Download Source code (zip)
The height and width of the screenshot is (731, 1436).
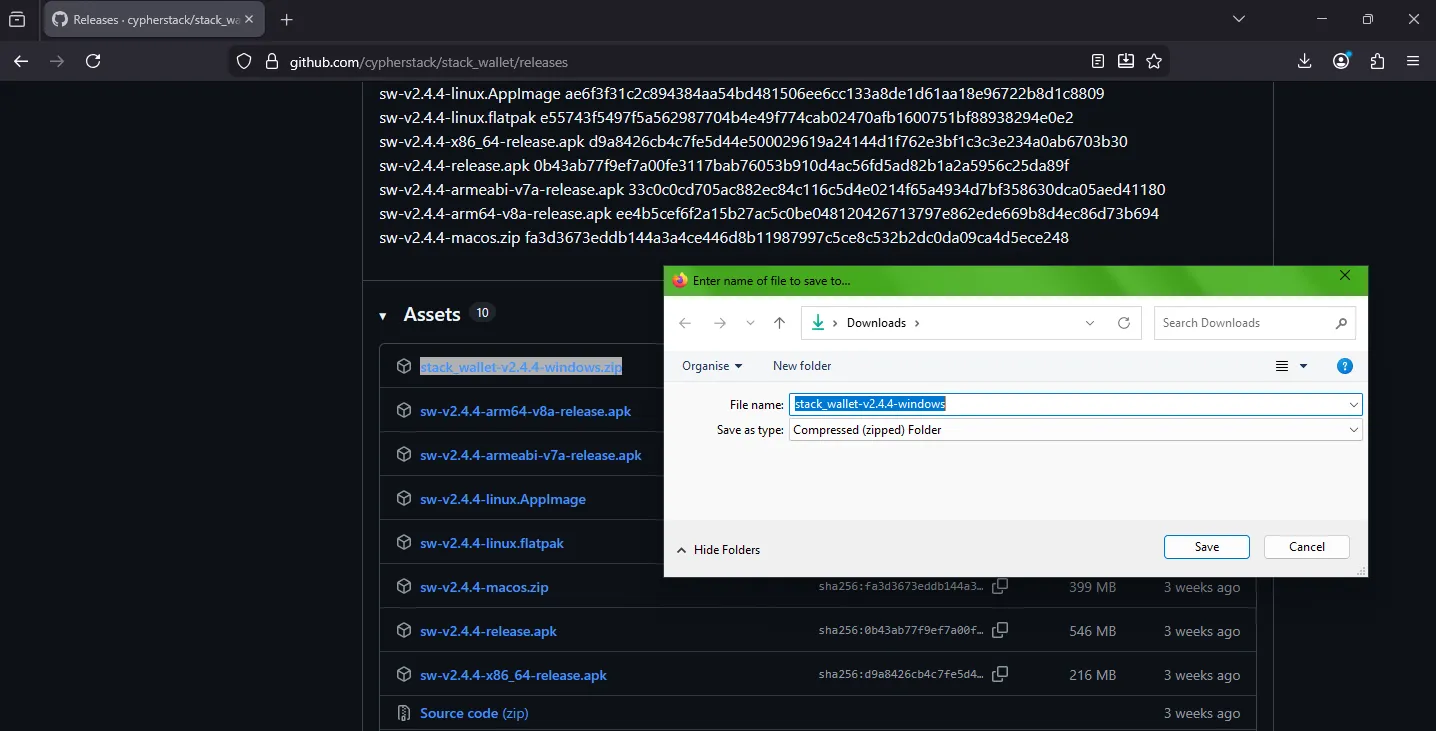point(474,713)
